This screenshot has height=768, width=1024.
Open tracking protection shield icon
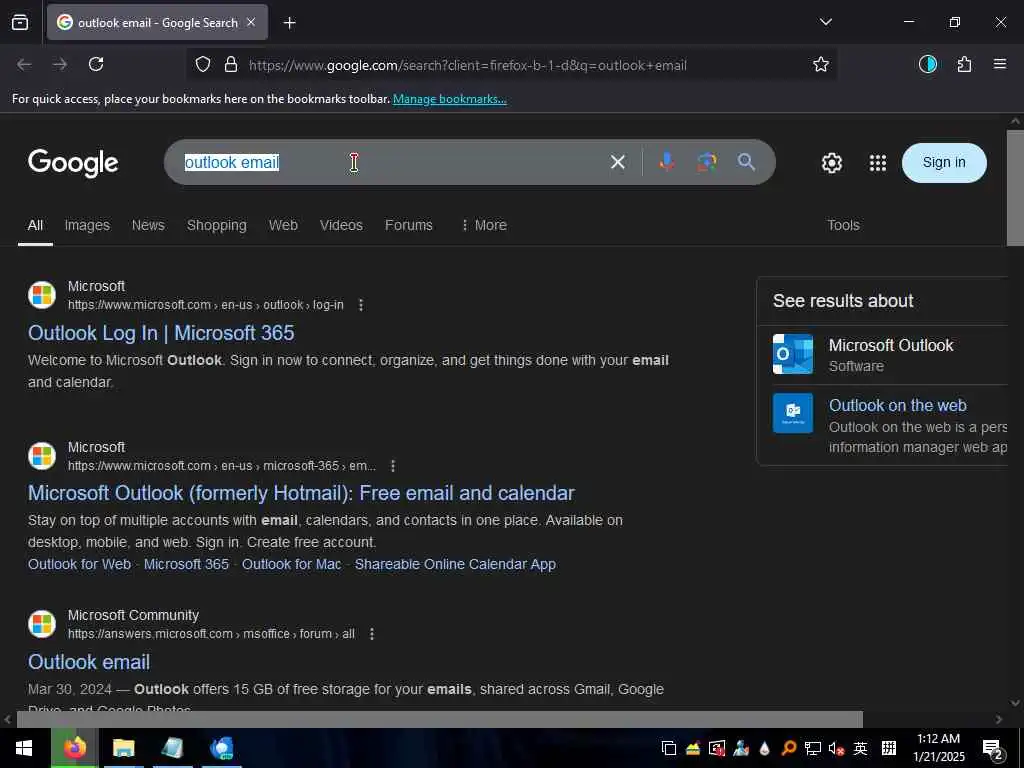(203, 65)
